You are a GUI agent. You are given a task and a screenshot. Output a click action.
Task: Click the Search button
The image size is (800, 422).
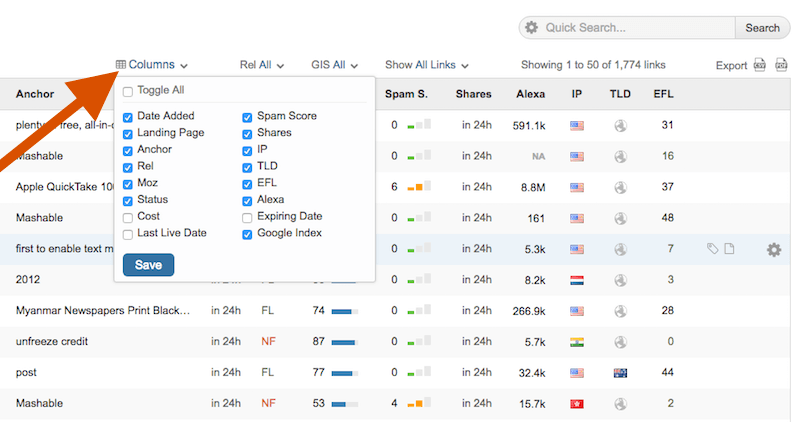(762, 28)
